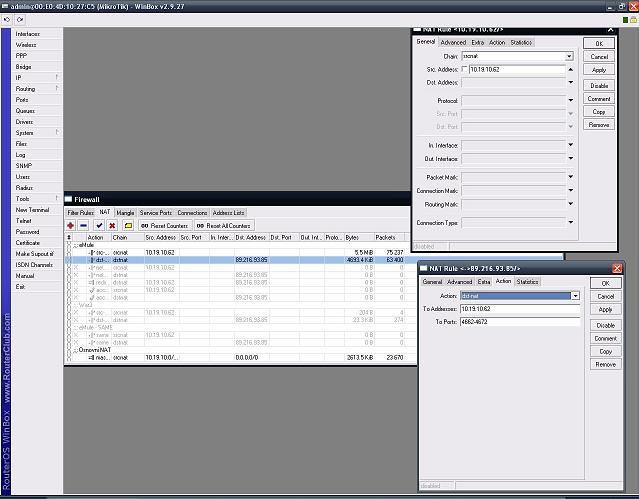Open Extra tab in upper NAT Rule

pos(478,42)
